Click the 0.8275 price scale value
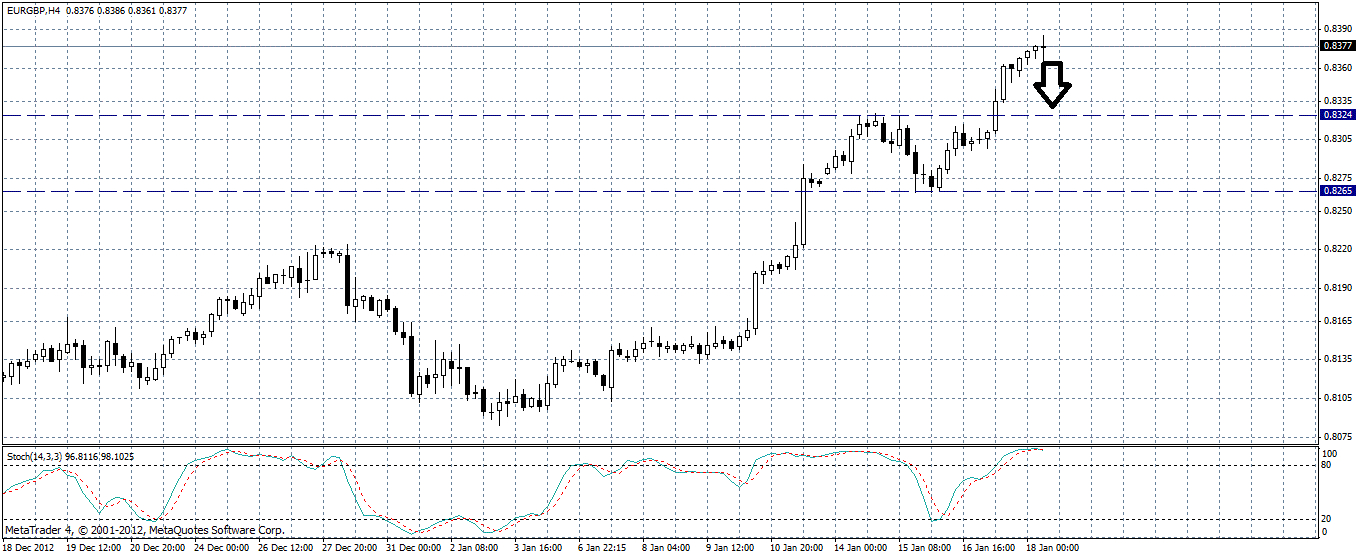Screen dimensions: 1356x555 pos(1338,177)
